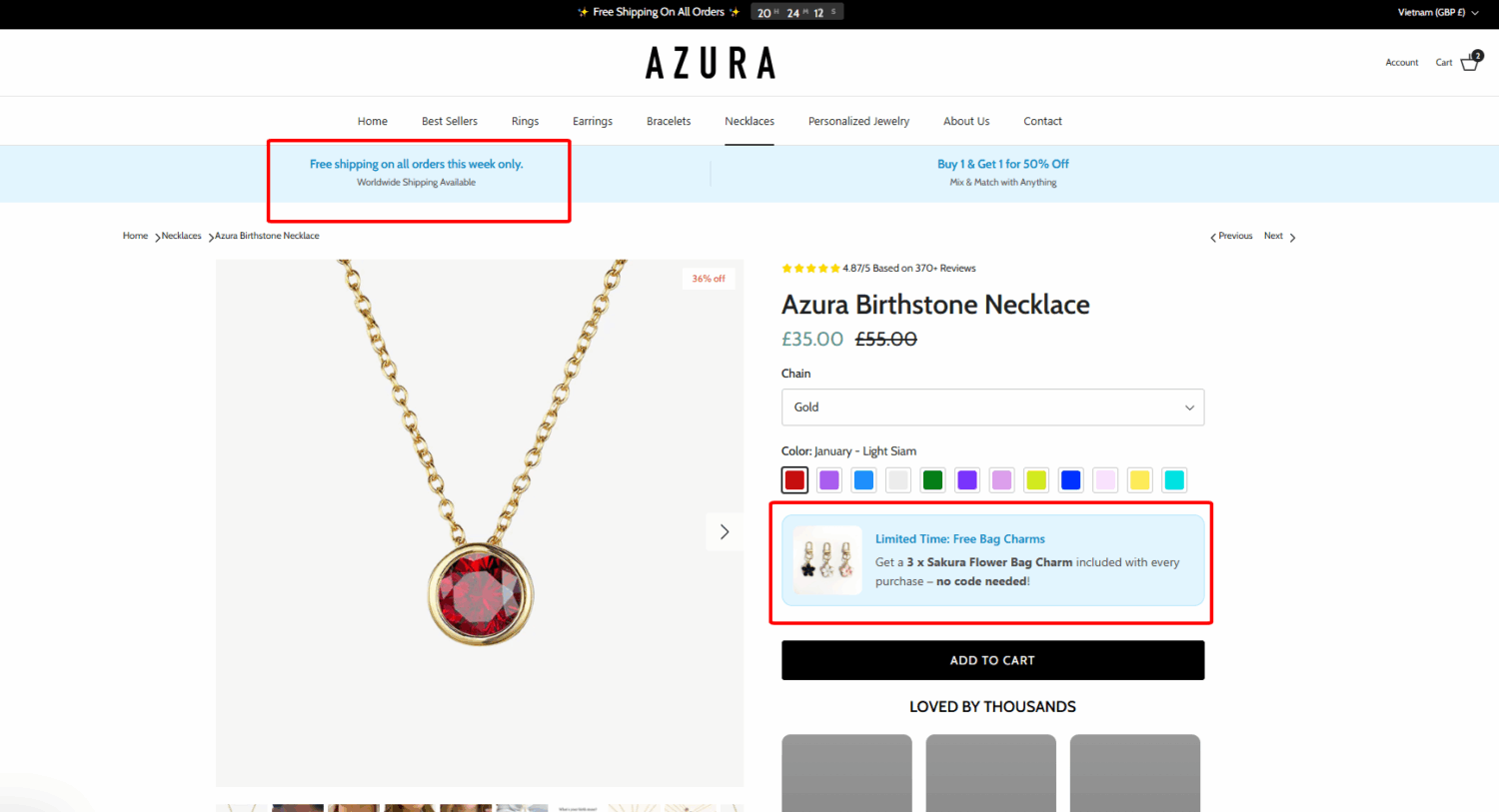Open the Personalized Jewelry menu item
Viewport: 1499px width, 812px height.
(x=858, y=122)
